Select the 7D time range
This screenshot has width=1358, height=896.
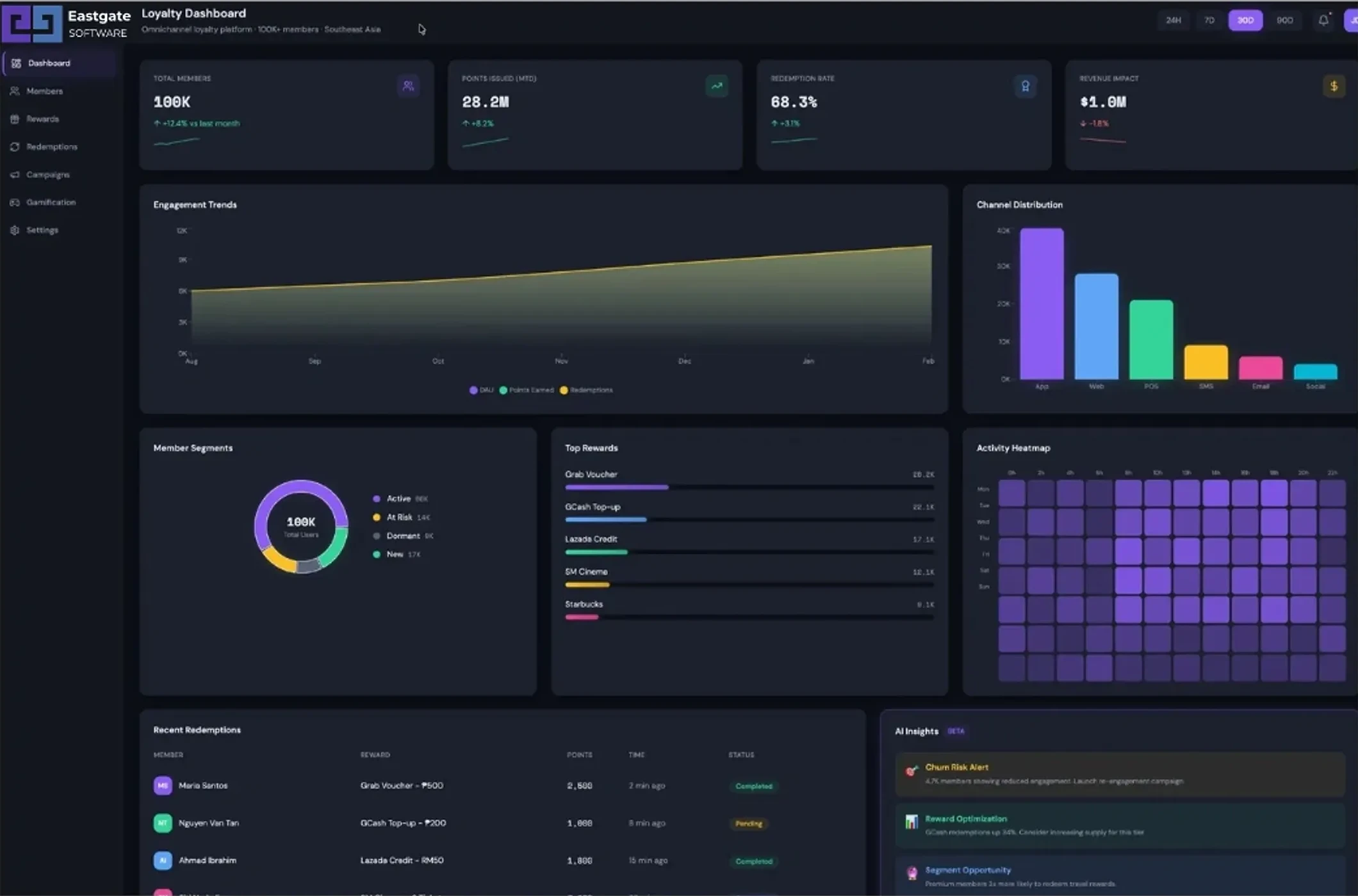[1209, 20]
